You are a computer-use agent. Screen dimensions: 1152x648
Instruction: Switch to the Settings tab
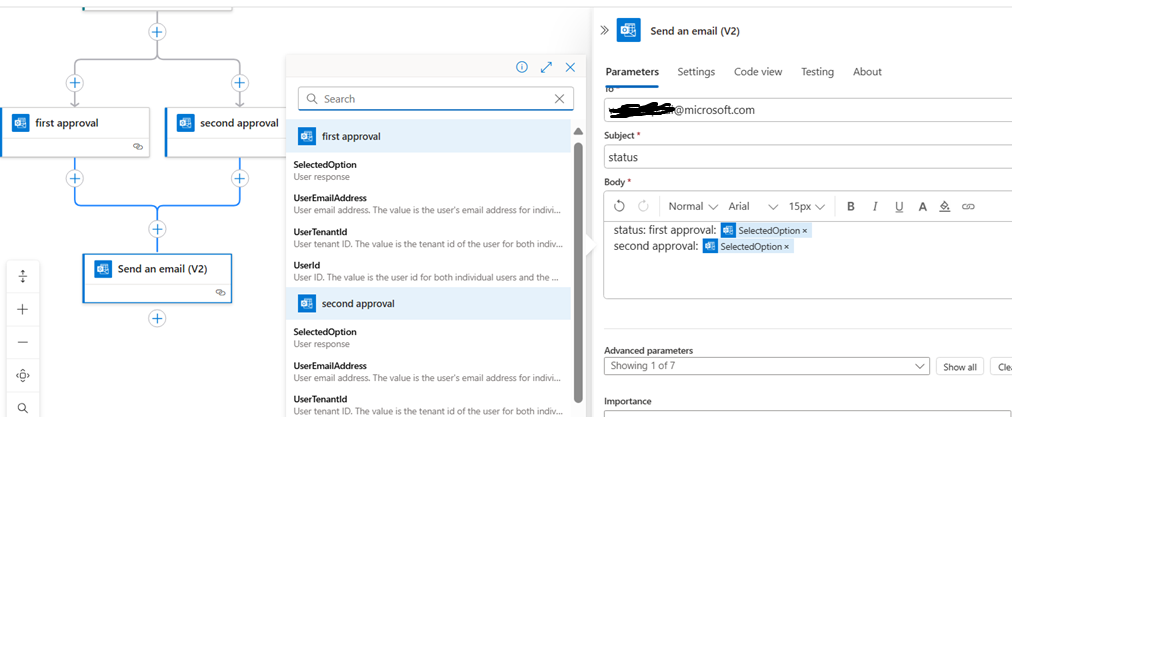point(696,72)
